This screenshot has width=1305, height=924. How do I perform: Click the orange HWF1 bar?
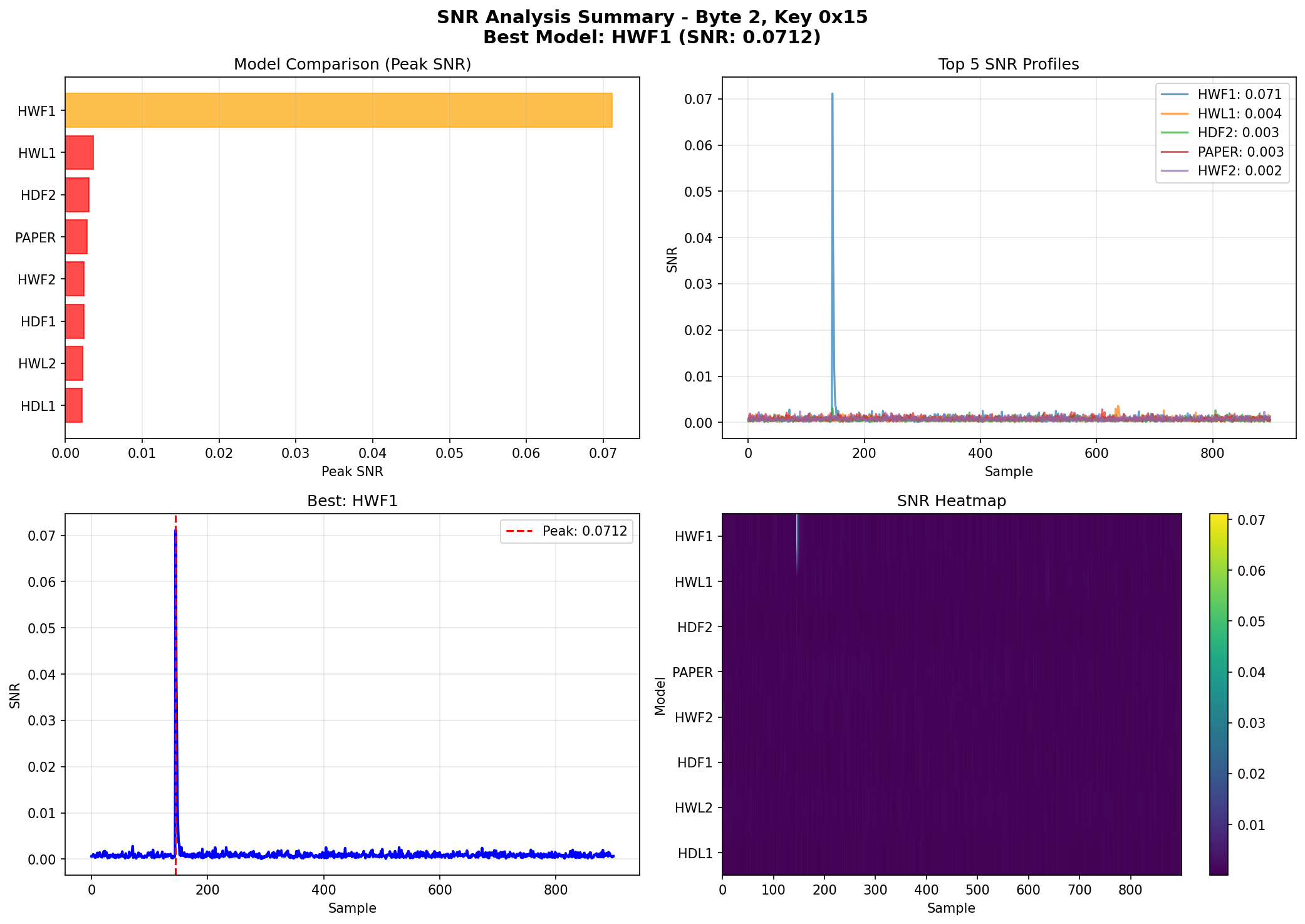point(338,110)
